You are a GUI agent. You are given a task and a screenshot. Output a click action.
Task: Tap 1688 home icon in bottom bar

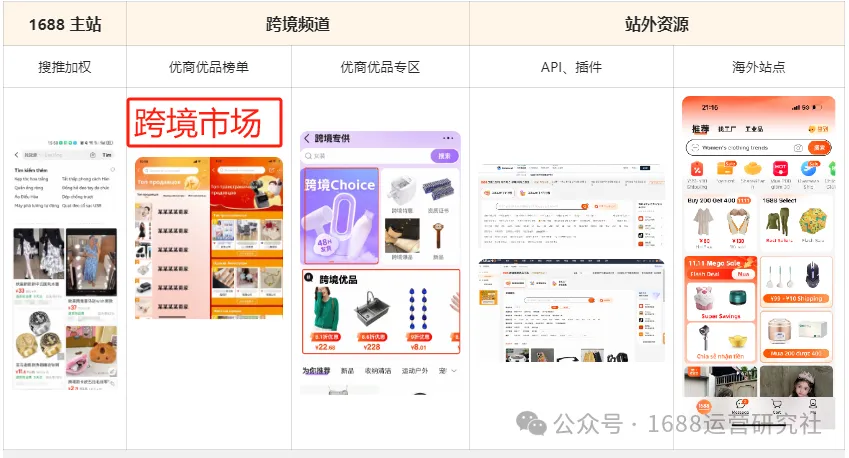pyautogui.click(x=703, y=405)
